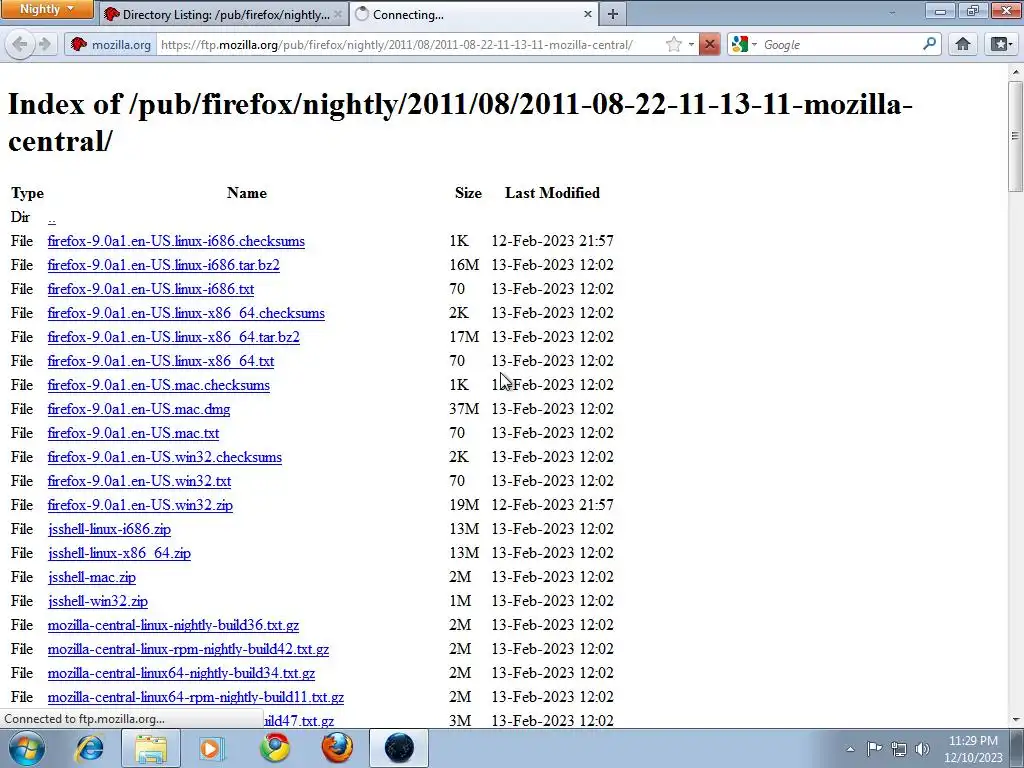Open Windows Explorer folder from the taskbar
Viewport: 1024px width, 768px height.
pyautogui.click(x=151, y=748)
